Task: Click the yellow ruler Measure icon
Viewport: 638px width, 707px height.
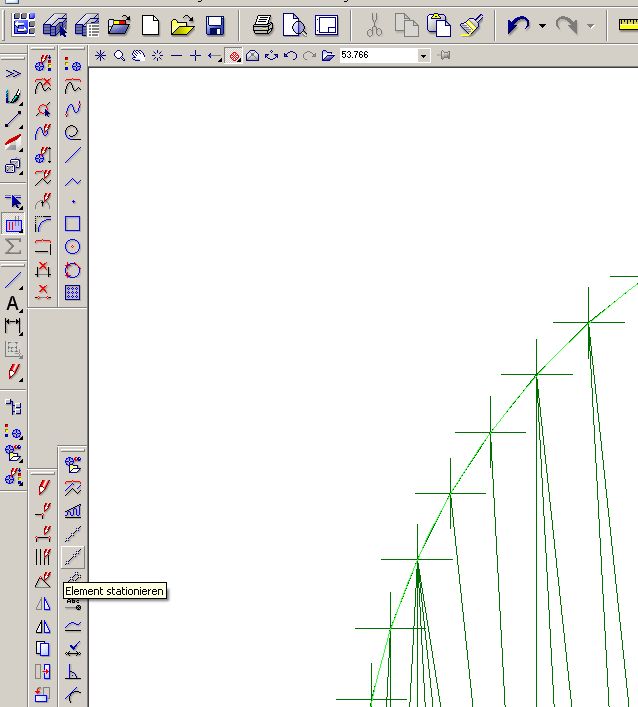Action: coord(628,24)
